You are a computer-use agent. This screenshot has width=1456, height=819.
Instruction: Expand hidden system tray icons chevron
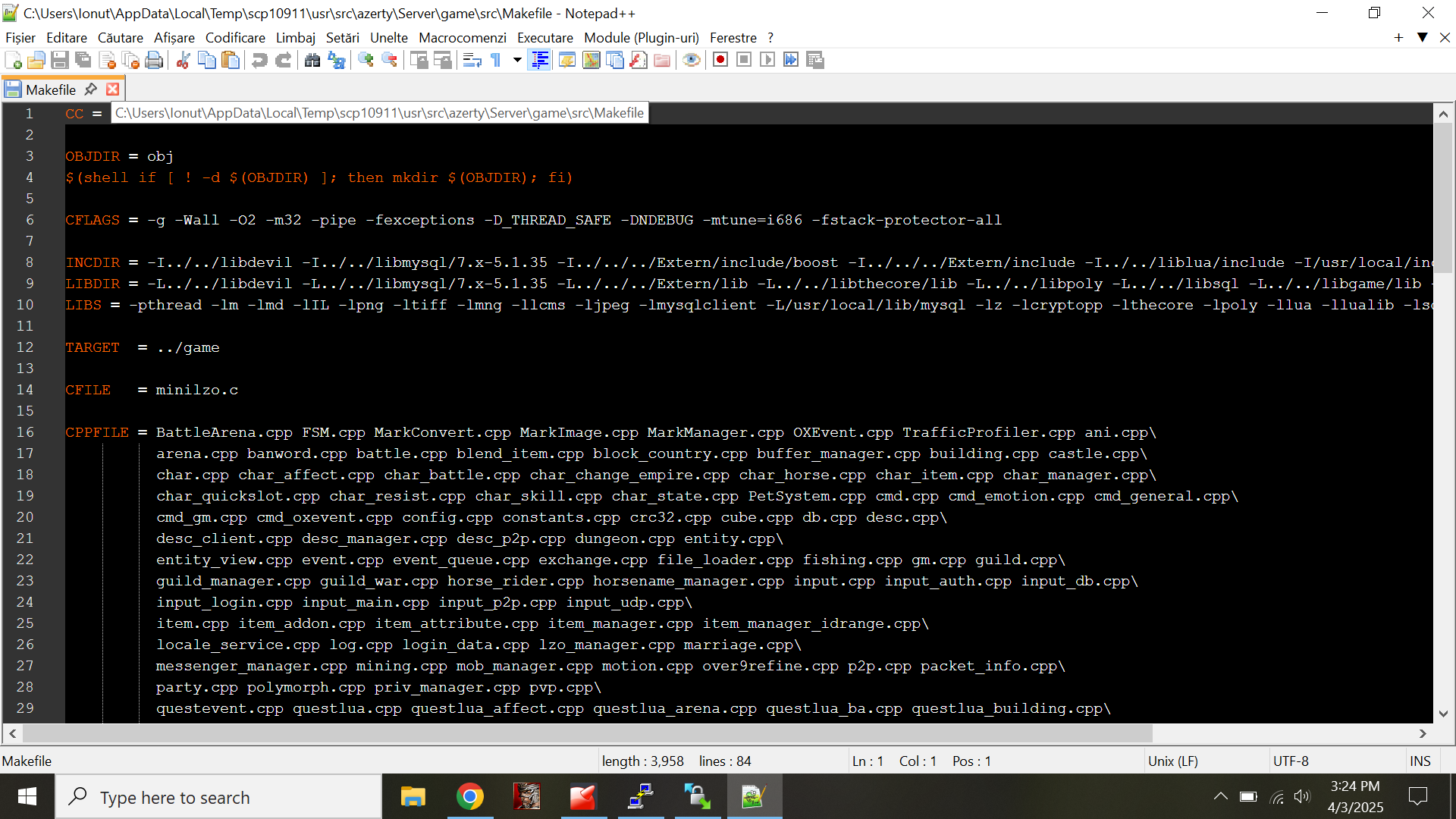click(1220, 796)
